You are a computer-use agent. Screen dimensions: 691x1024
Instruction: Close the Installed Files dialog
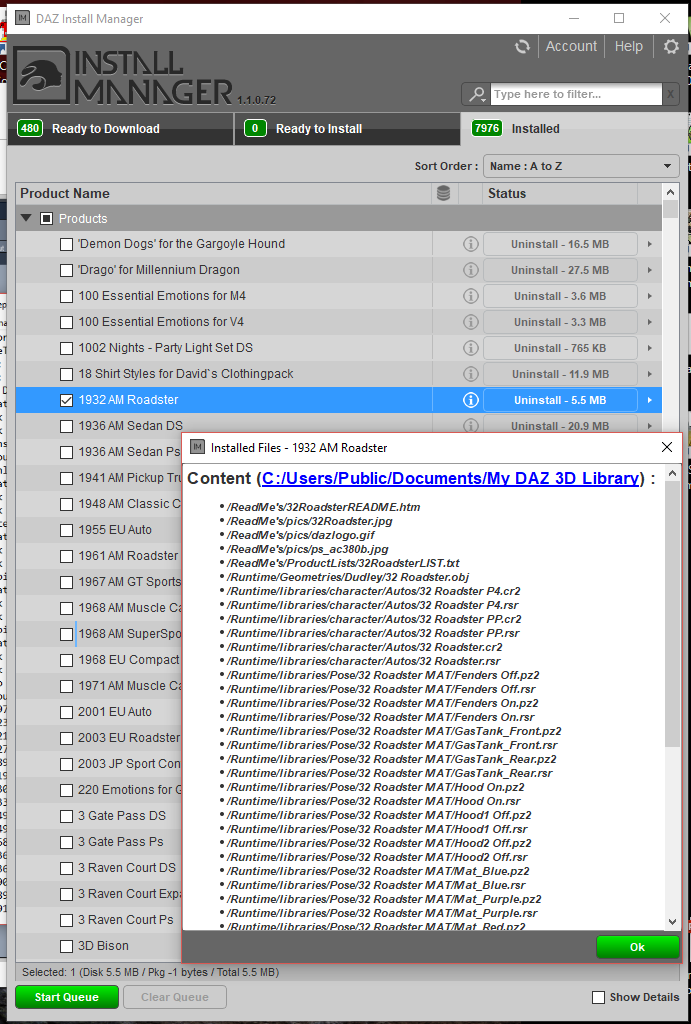pos(667,447)
